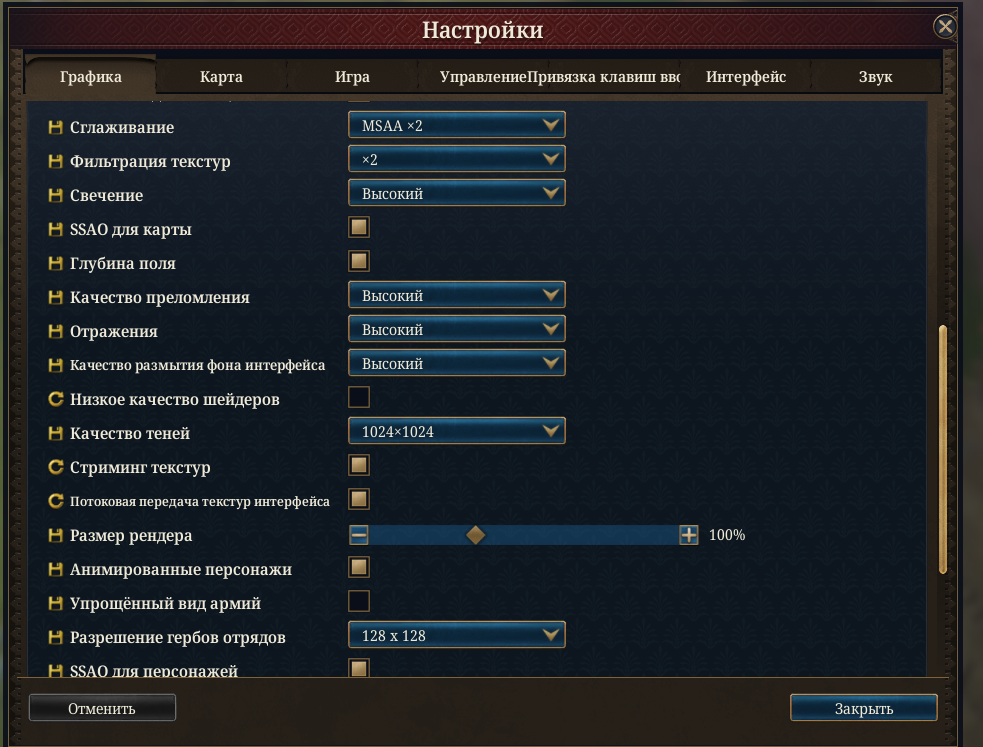
Task: Click the save icon beside Сглаживание
Action: (56, 127)
